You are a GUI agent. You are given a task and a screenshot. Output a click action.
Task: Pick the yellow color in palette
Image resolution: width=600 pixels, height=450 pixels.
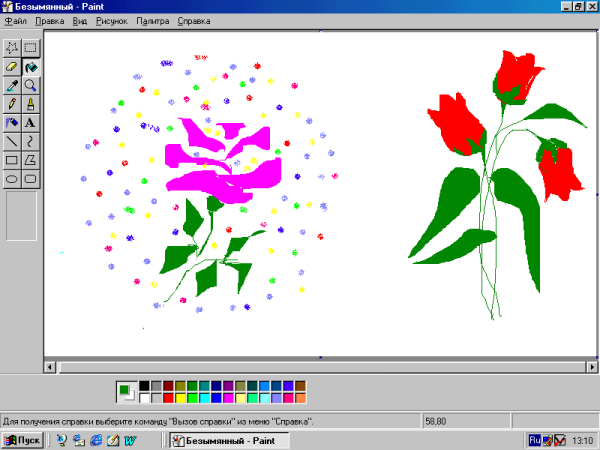click(181, 398)
